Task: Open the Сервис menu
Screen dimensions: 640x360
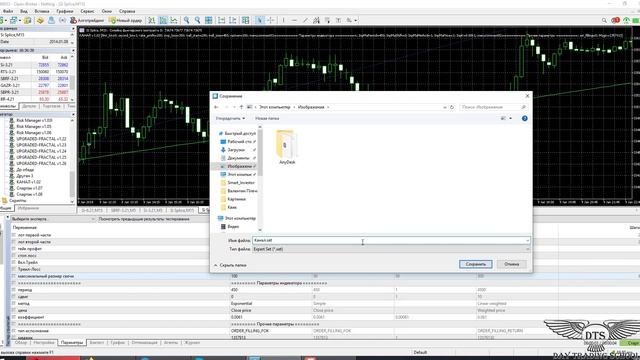Action: [87, 11]
